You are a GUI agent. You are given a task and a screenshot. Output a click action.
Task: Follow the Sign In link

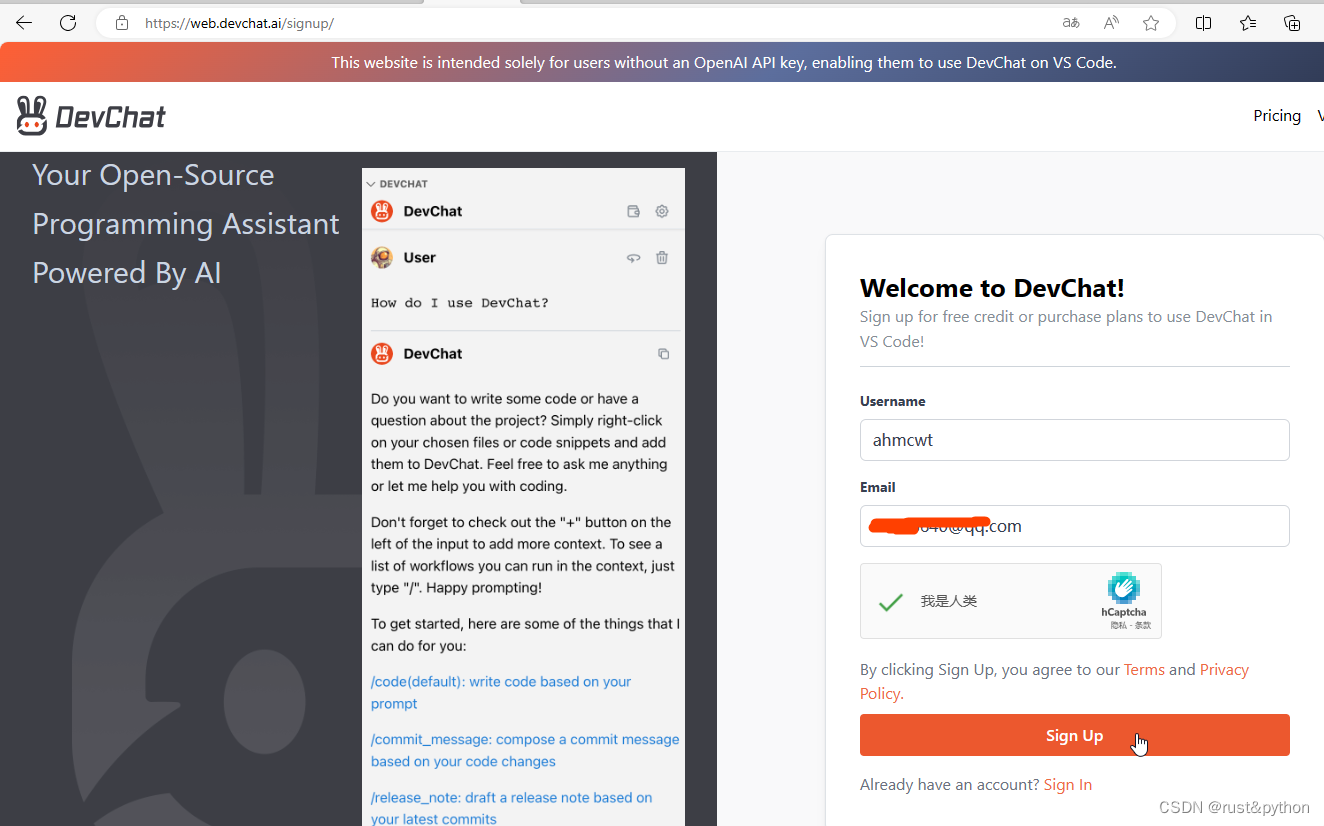[1068, 785]
